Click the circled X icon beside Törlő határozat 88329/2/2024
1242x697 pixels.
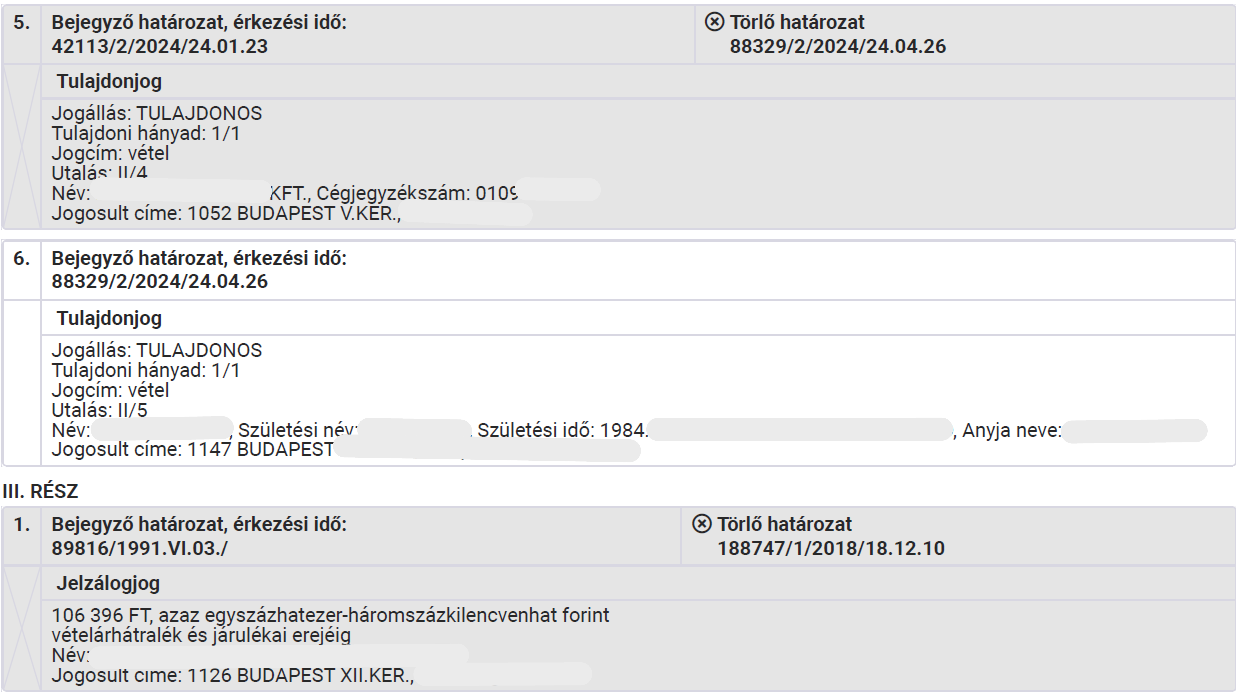714,22
